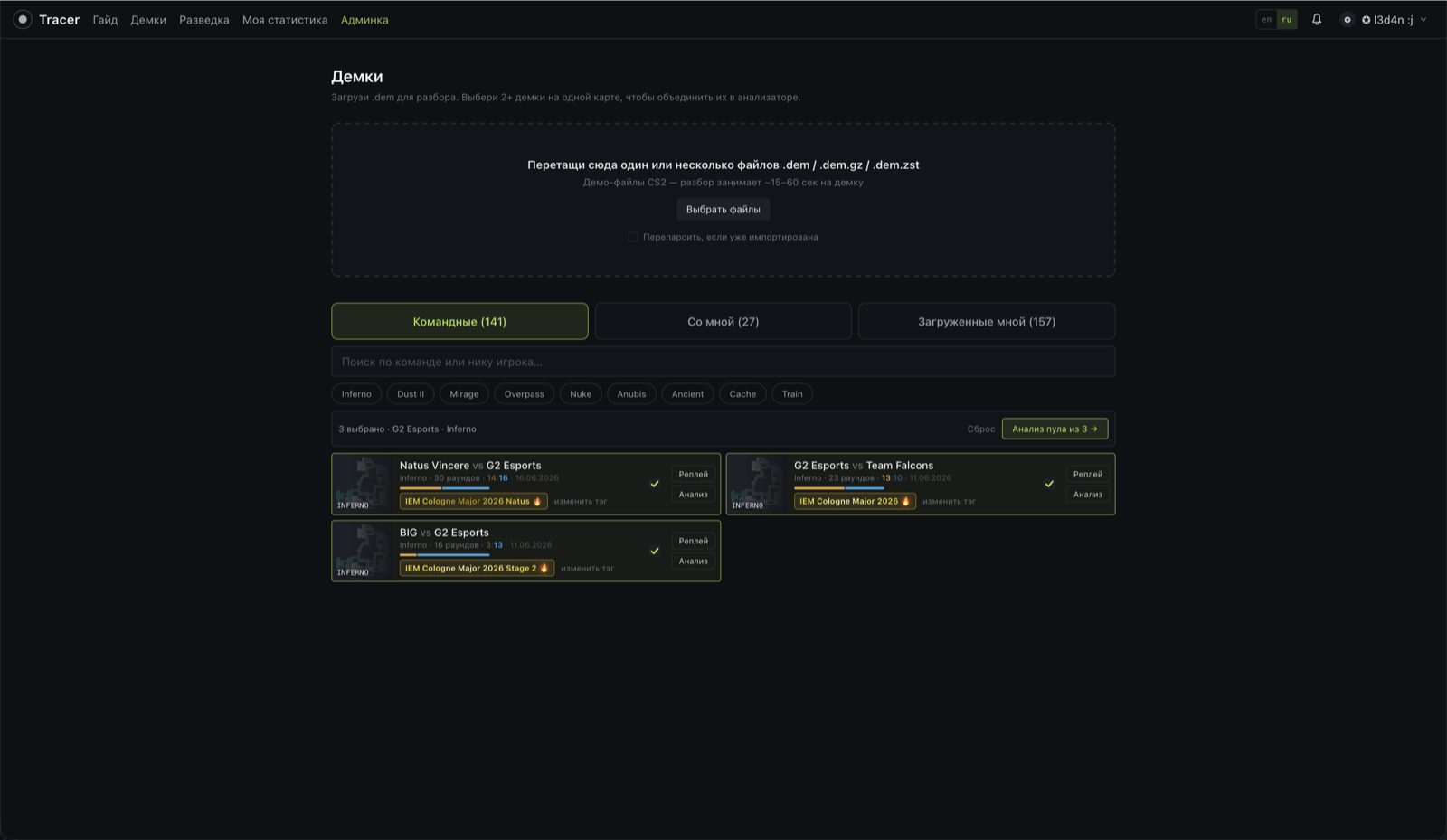The height and width of the screenshot is (840, 1447).
Task: Enable the re-parse if already imported checkbox
Action: [x=633, y=237]
